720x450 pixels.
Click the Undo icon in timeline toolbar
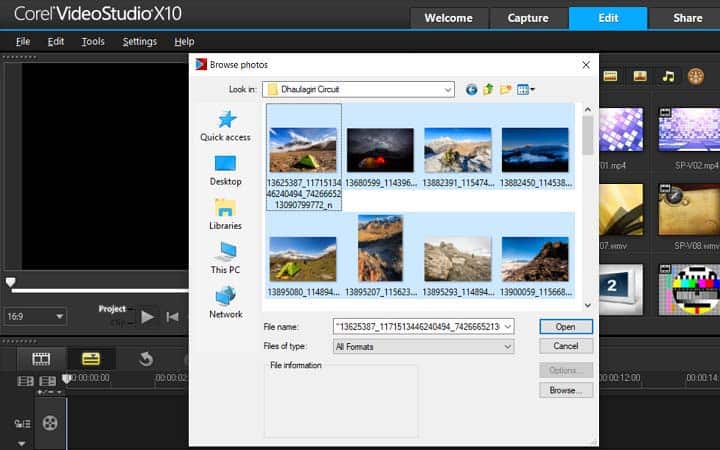pos(146,359)
